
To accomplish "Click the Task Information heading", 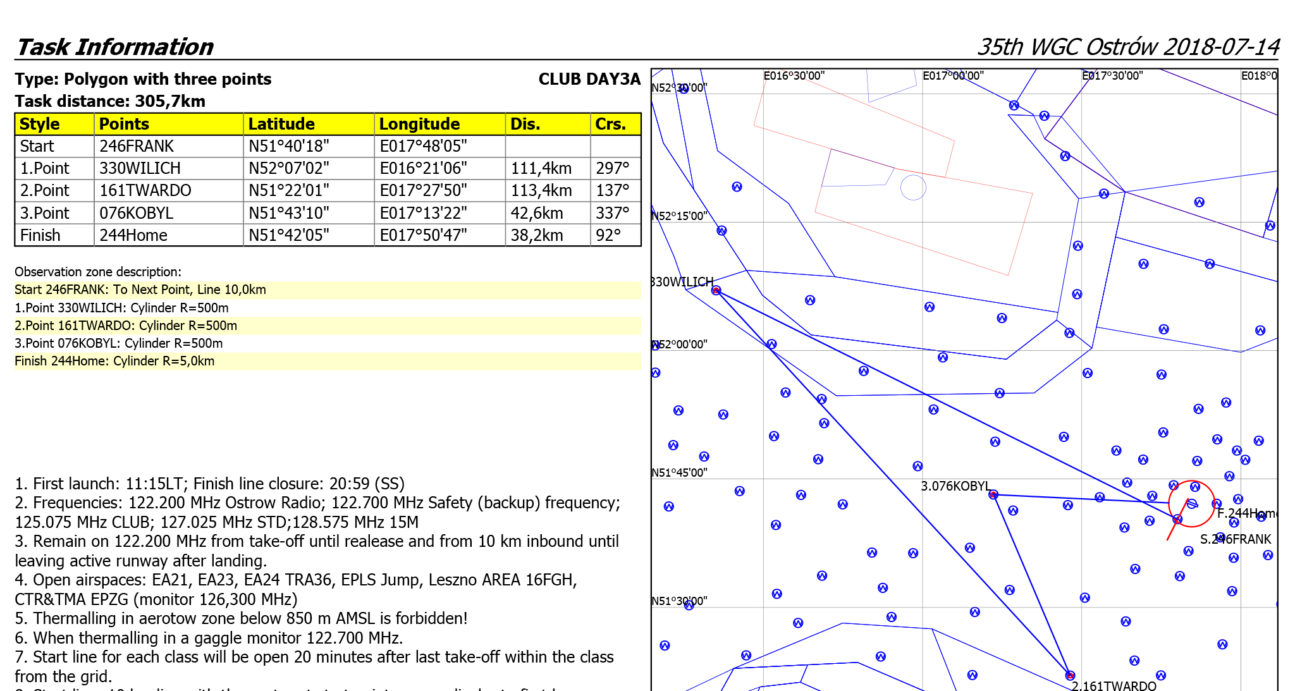I will 115,47.
